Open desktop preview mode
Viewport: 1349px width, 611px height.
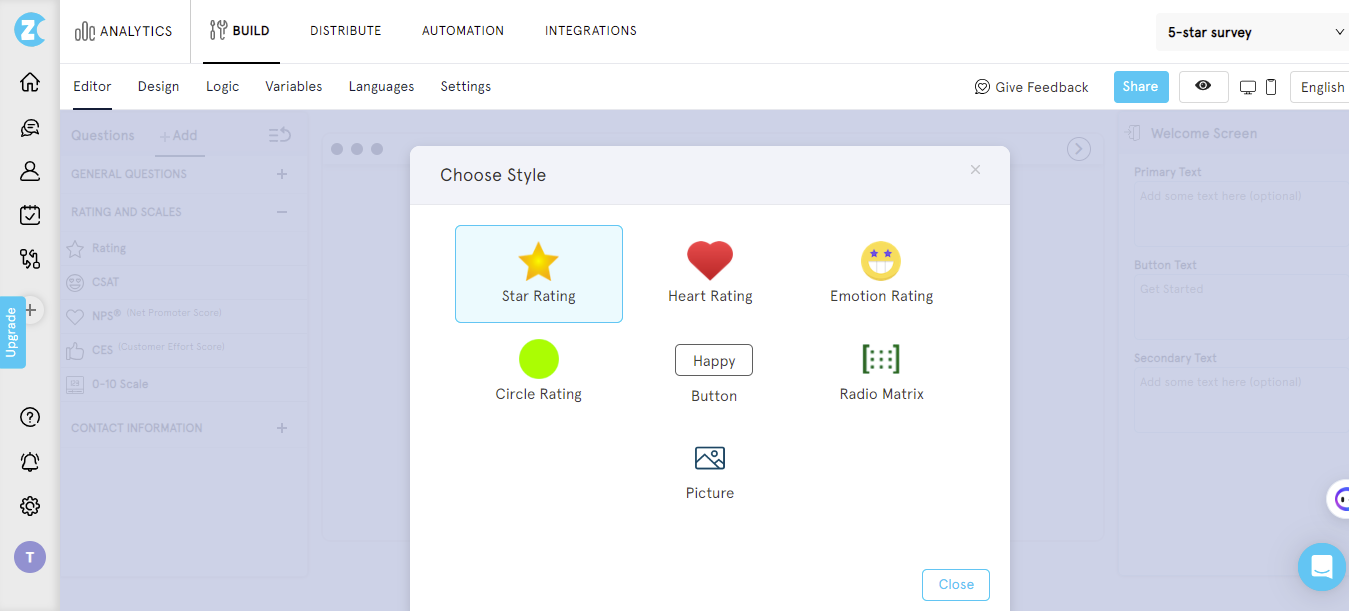pos(1246,87)
